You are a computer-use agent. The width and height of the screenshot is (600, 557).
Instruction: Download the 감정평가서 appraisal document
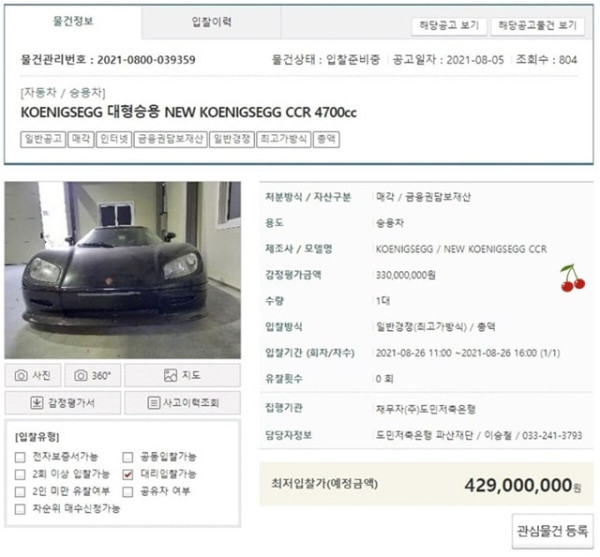pyautogui.click(x=63, y=402)
